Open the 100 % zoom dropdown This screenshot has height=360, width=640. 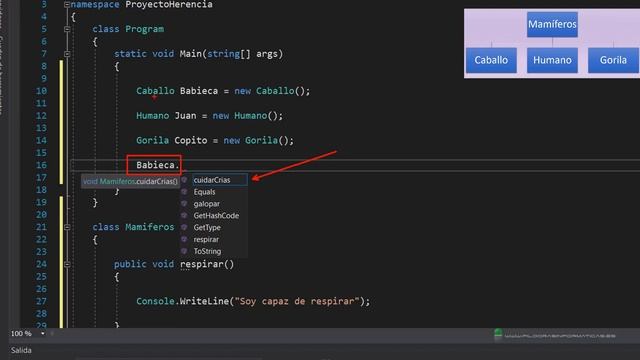(x=42, y=333)
